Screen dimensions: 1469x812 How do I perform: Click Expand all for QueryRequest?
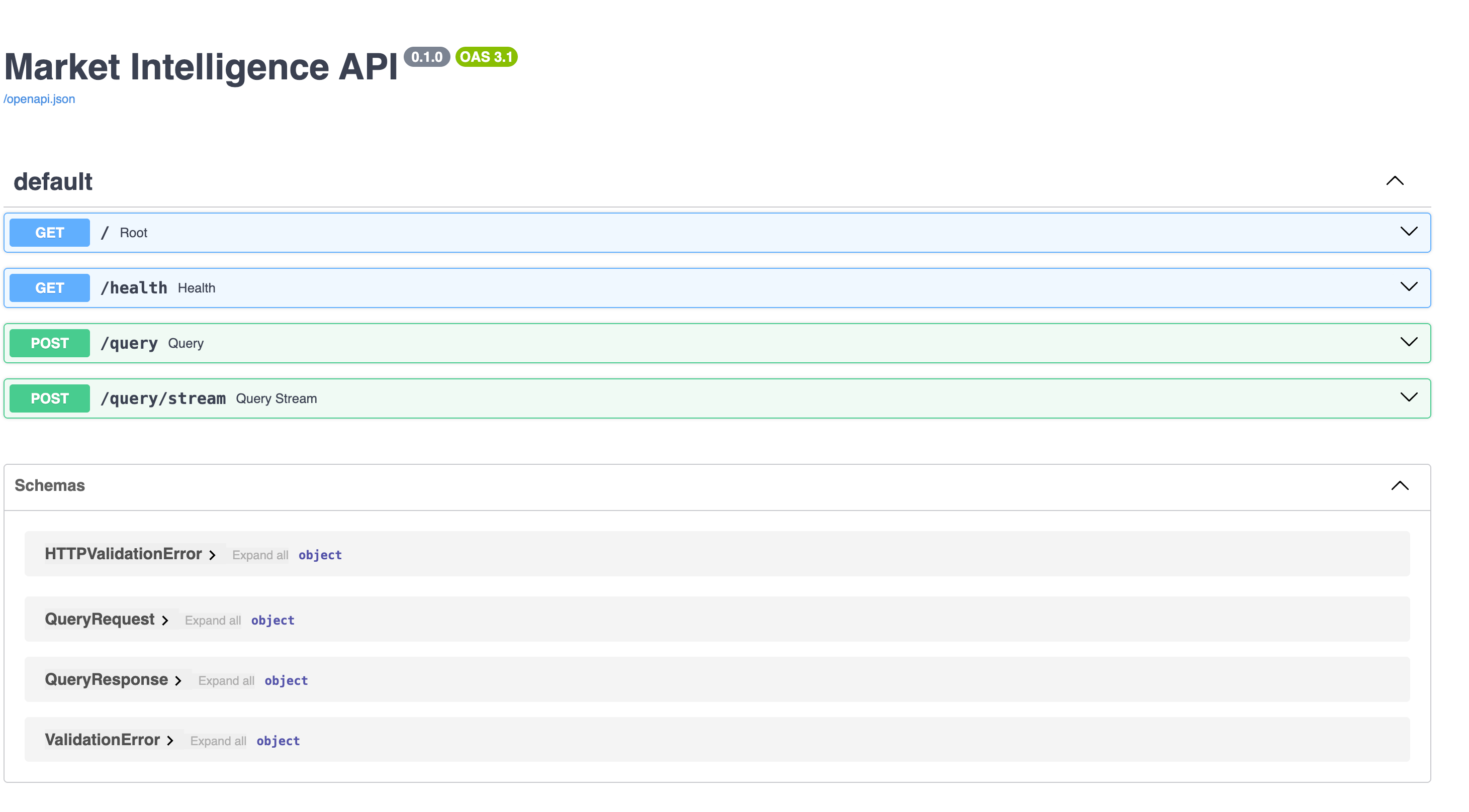pyautogui.click(x=213, y=620)
